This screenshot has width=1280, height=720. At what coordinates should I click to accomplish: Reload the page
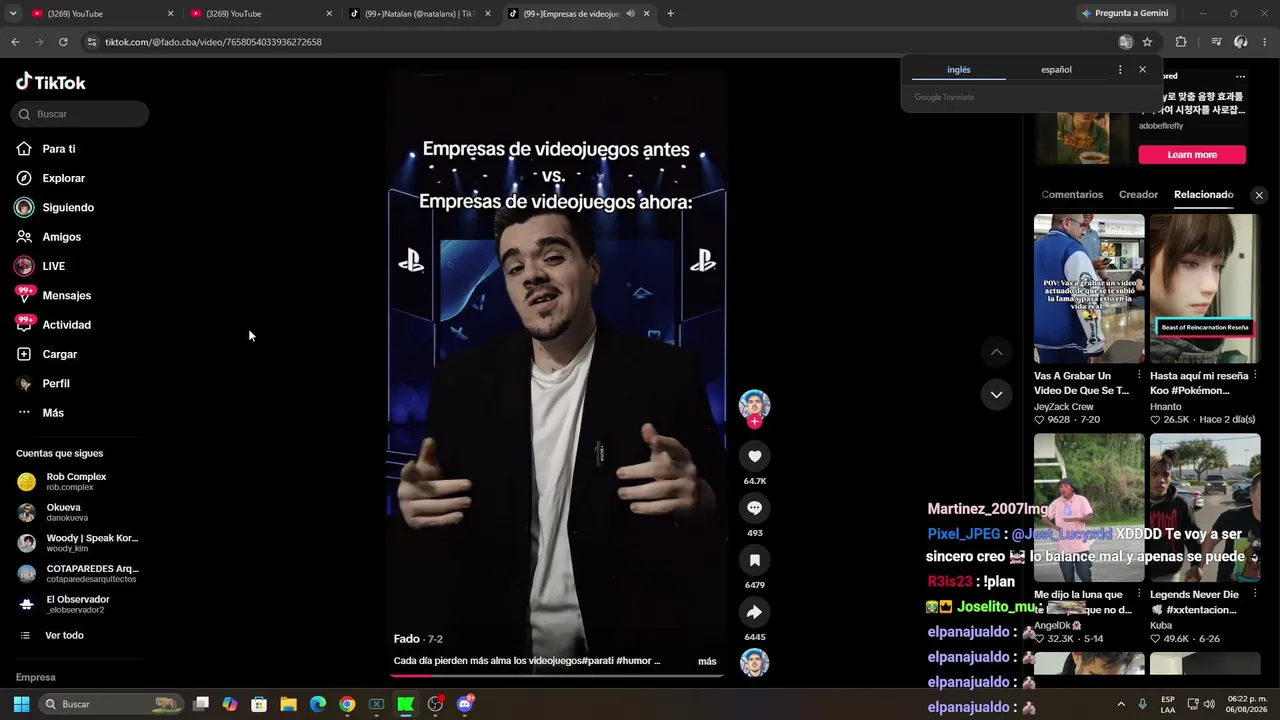pos(63,42)
